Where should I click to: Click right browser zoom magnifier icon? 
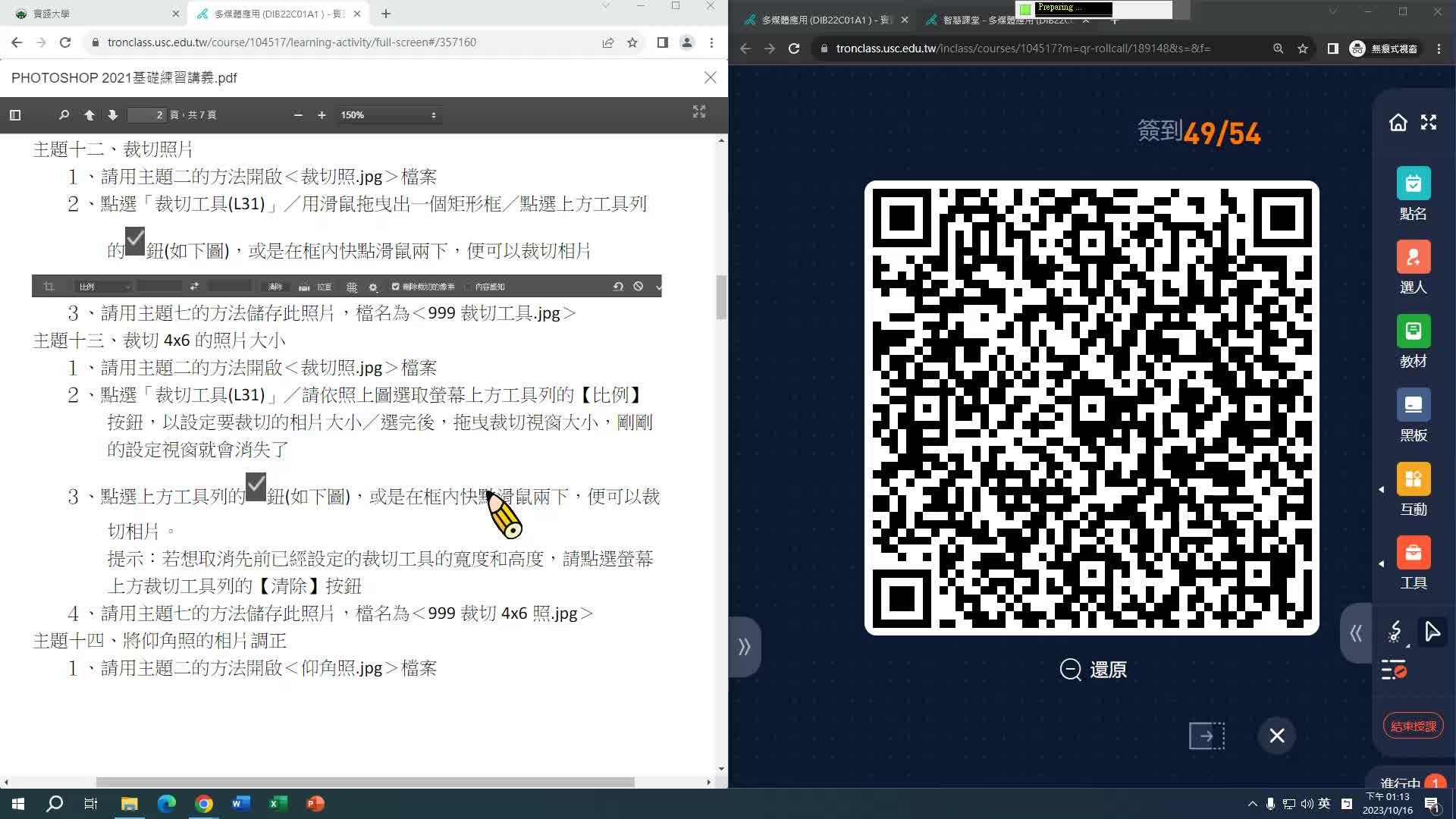coord(1279,49)
